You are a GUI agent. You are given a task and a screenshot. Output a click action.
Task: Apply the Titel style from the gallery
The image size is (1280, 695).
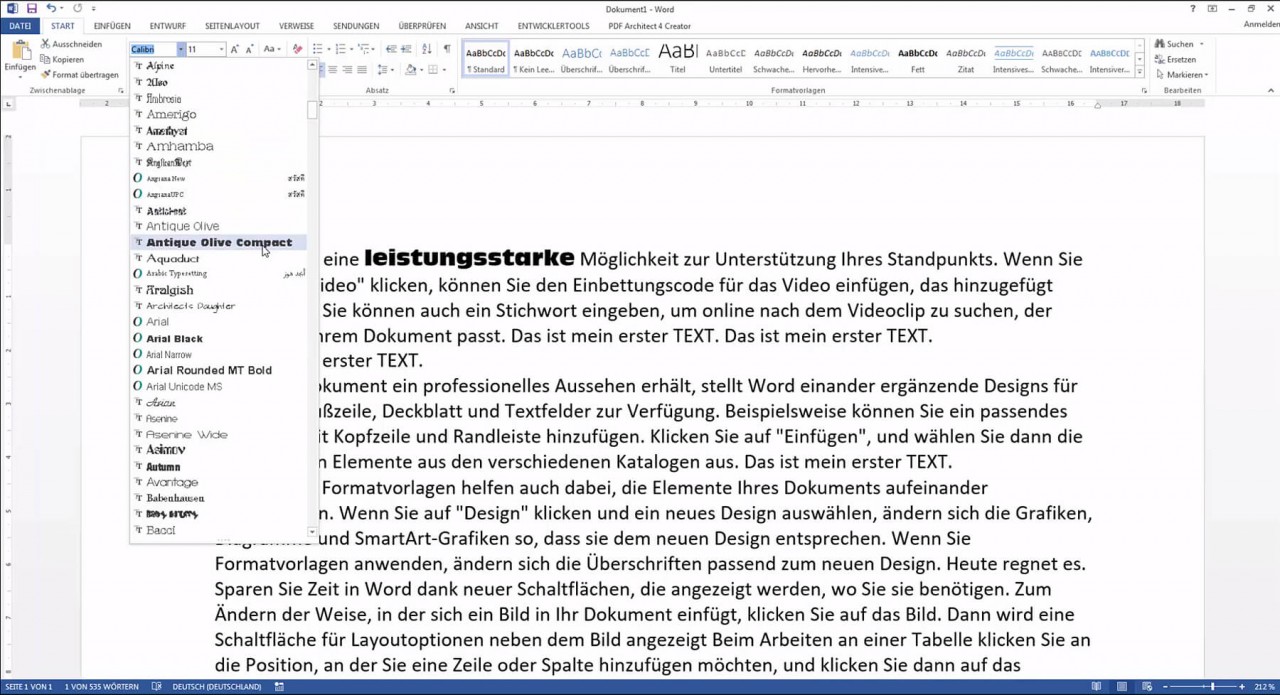(678, 55)
